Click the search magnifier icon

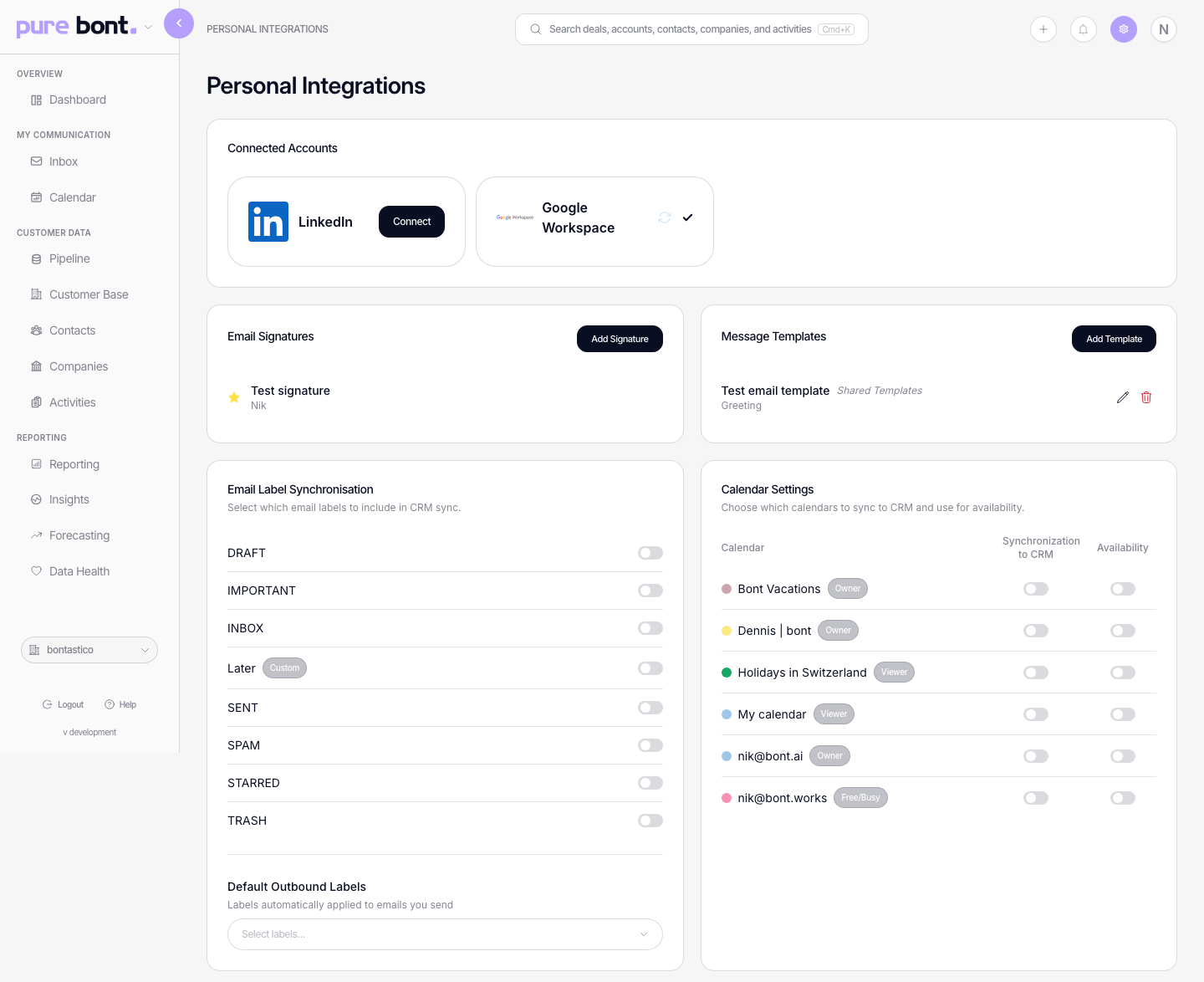(x=536, y=29)
